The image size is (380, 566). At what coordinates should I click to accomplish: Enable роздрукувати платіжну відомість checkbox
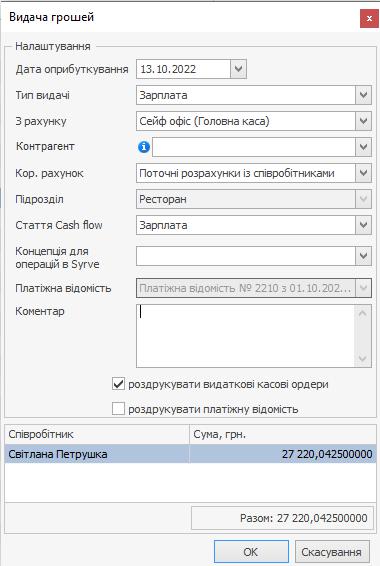118,409
